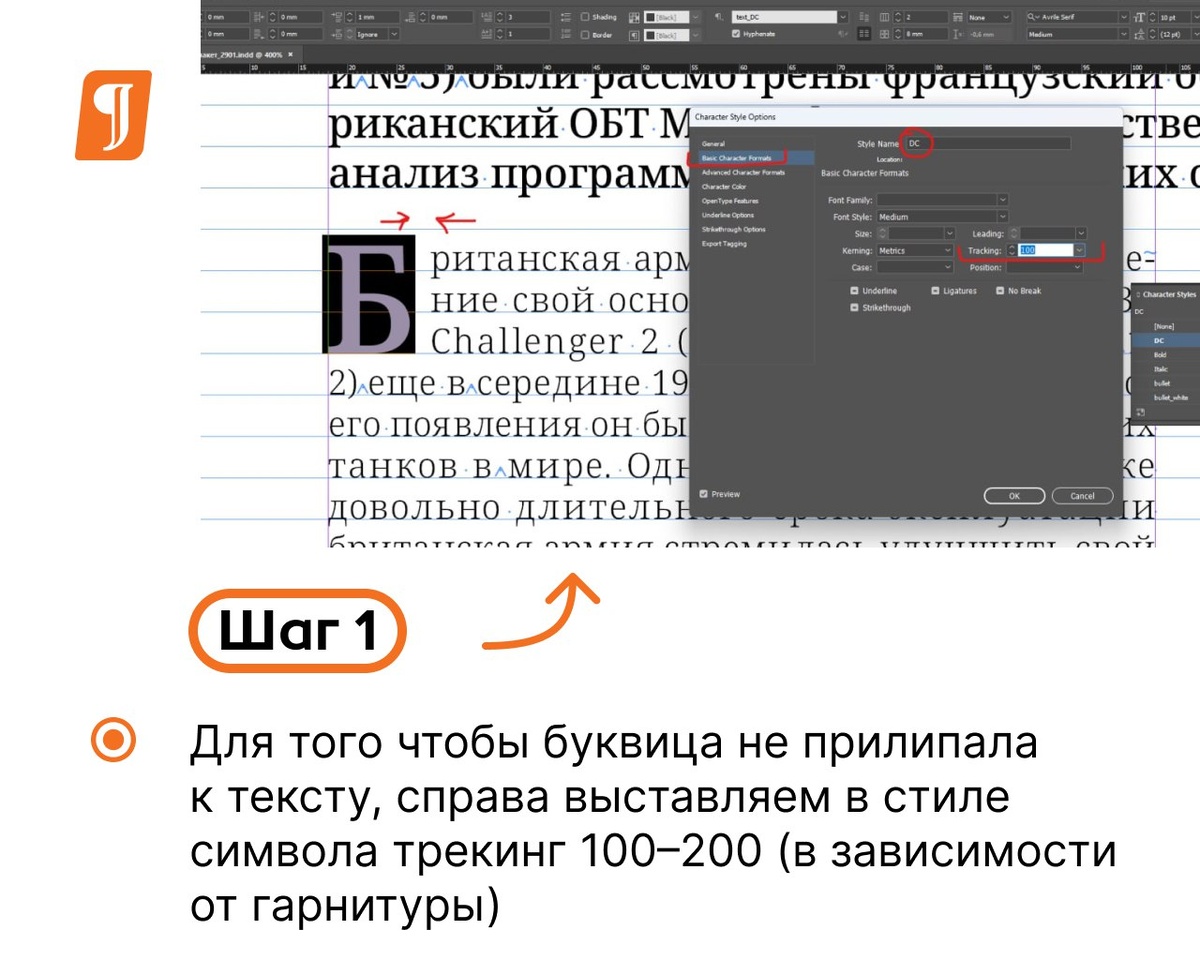Click the create new style icon in Character Styles
The image size is (1200, 960).
pos(1140,412)
